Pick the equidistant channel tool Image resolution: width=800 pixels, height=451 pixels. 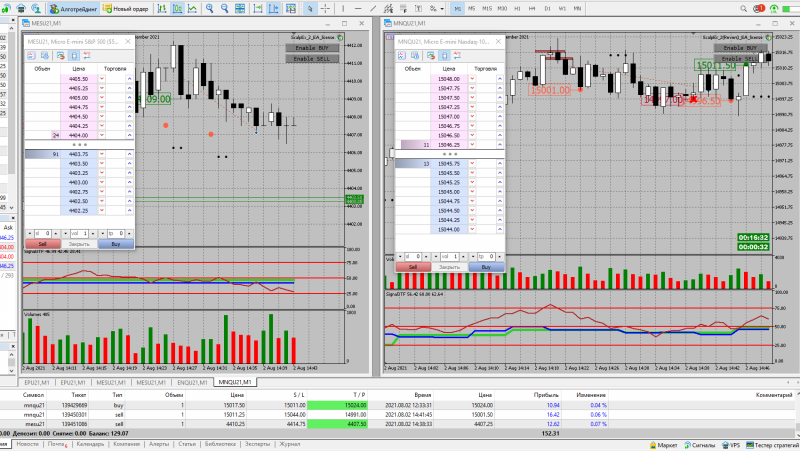(388, 9)
